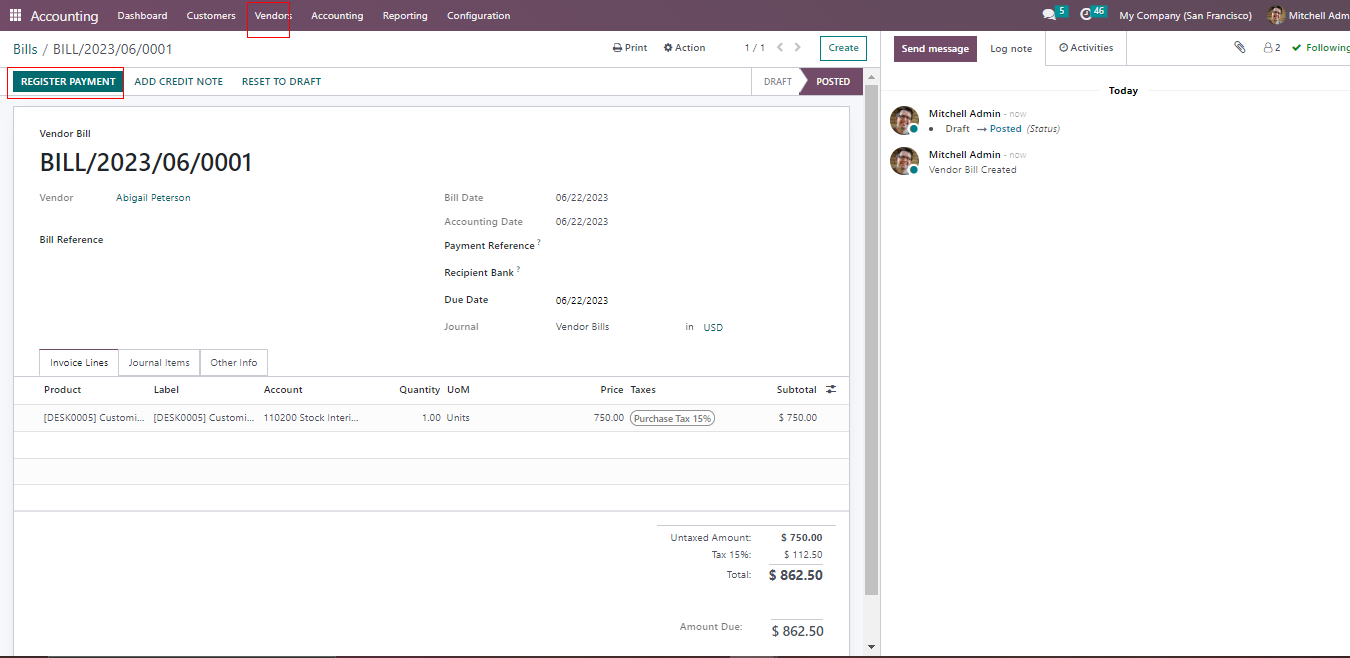Click the paperclip attachments icon
The height and width of the screenshot is (658, 1350).
1240,47
